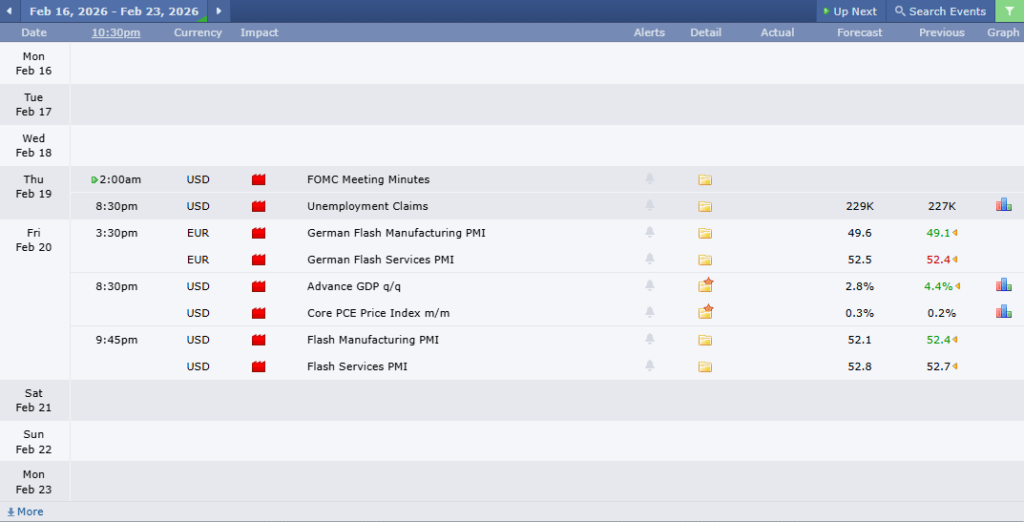Click the filter funnel icon
Image resolution: width=1024 pixels, height=522 pixels.
tap(1009, 11)
